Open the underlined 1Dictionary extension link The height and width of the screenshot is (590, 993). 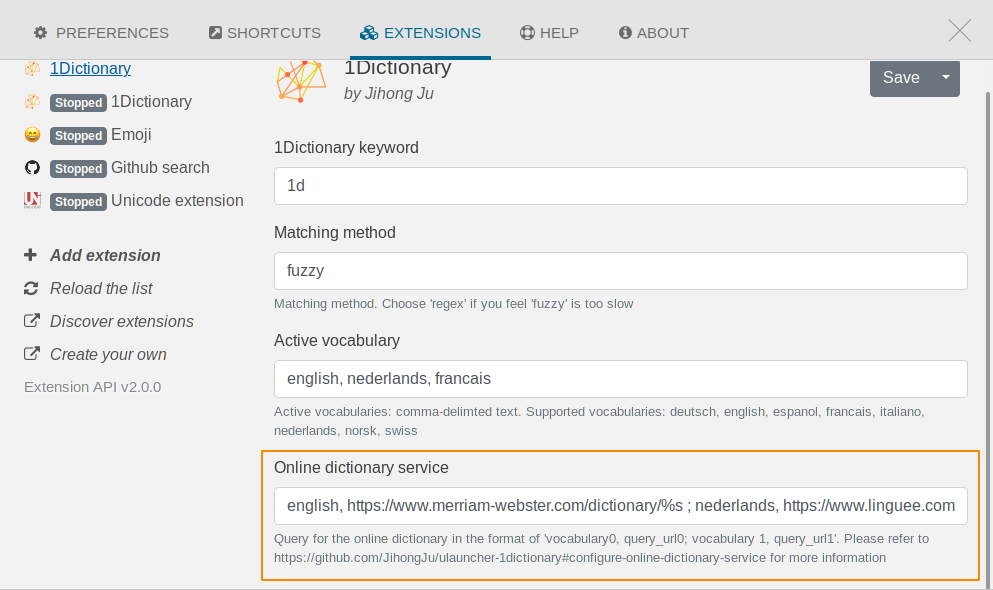coord(91,68)
